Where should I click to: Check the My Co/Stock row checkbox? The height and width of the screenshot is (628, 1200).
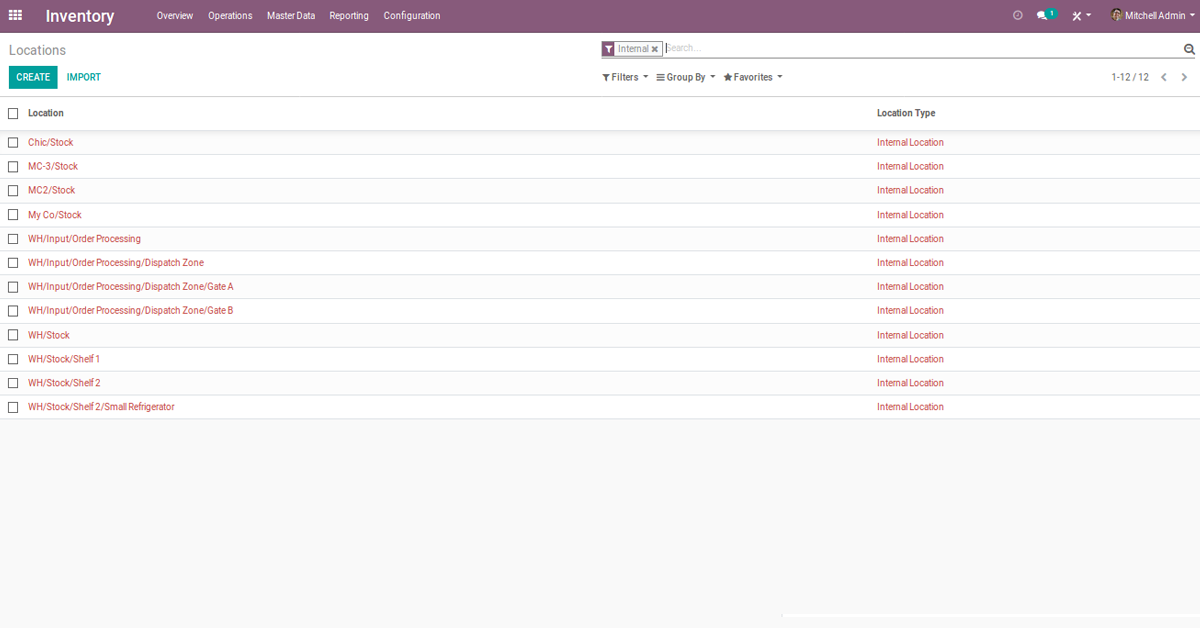coord(13,215)
